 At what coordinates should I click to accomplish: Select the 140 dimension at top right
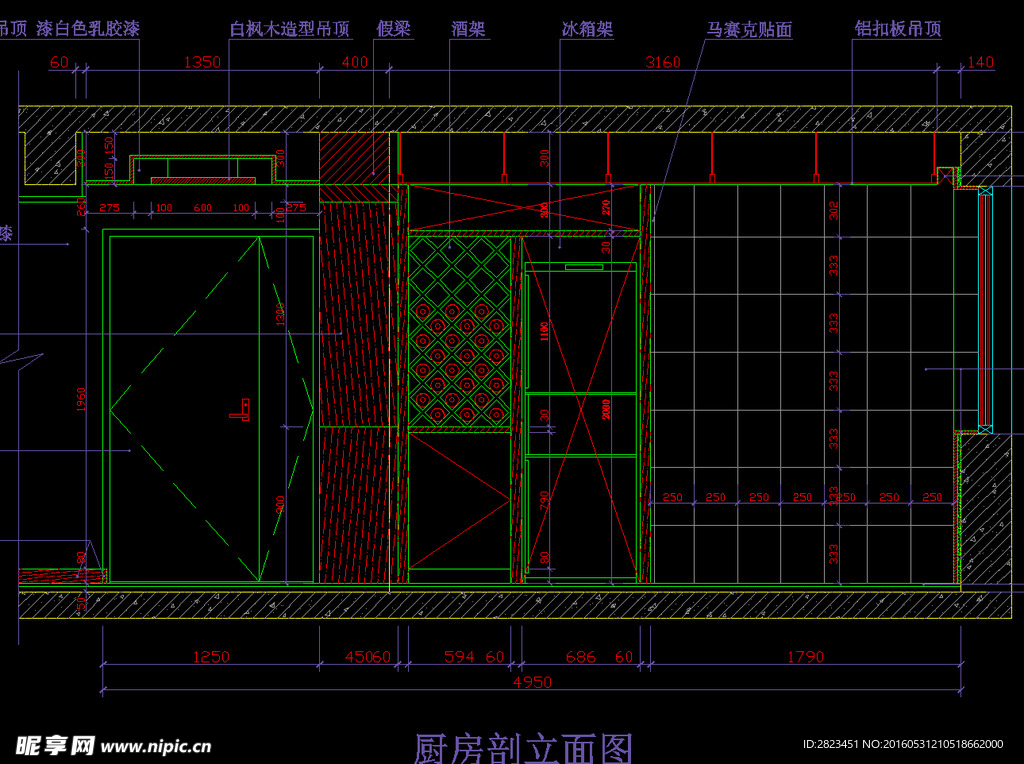(980, 62)
